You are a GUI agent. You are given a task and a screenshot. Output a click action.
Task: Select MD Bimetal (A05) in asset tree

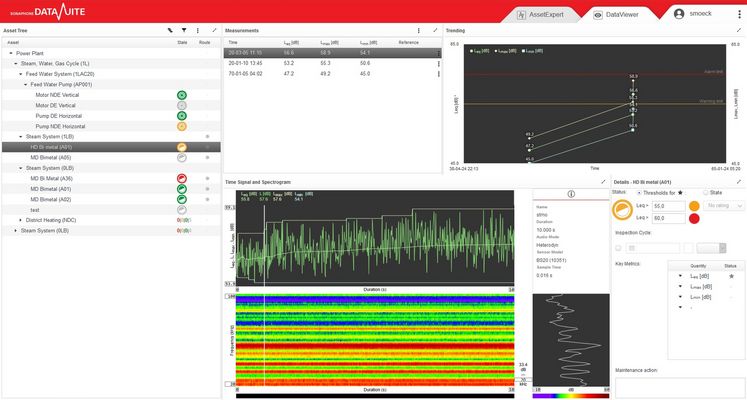(x=50, y=157)
